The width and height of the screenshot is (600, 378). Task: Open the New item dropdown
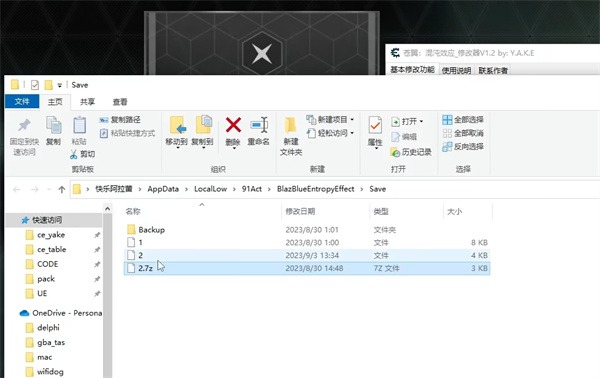(x=330, y=119)
